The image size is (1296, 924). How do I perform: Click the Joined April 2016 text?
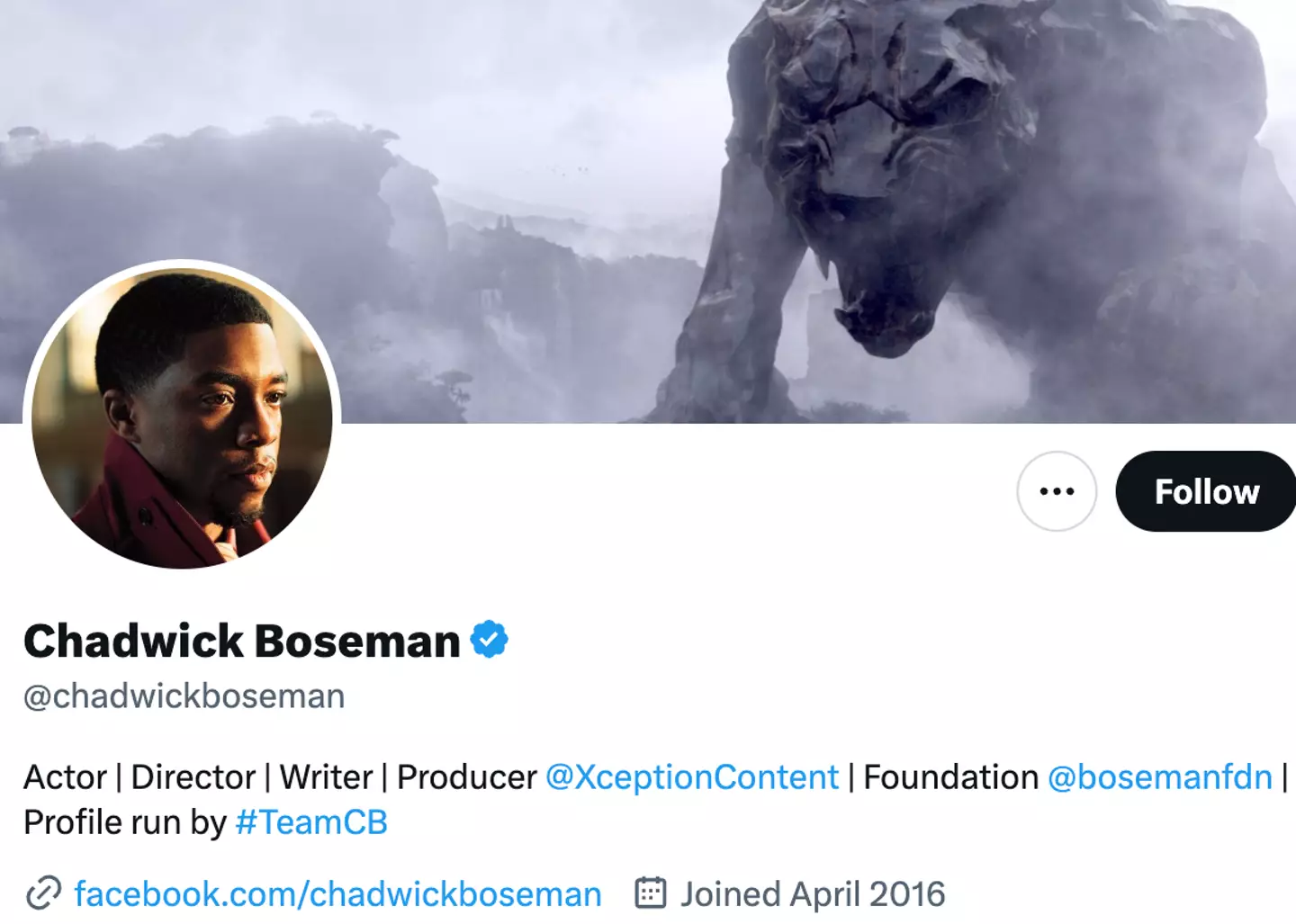click(x=813, y=894)
